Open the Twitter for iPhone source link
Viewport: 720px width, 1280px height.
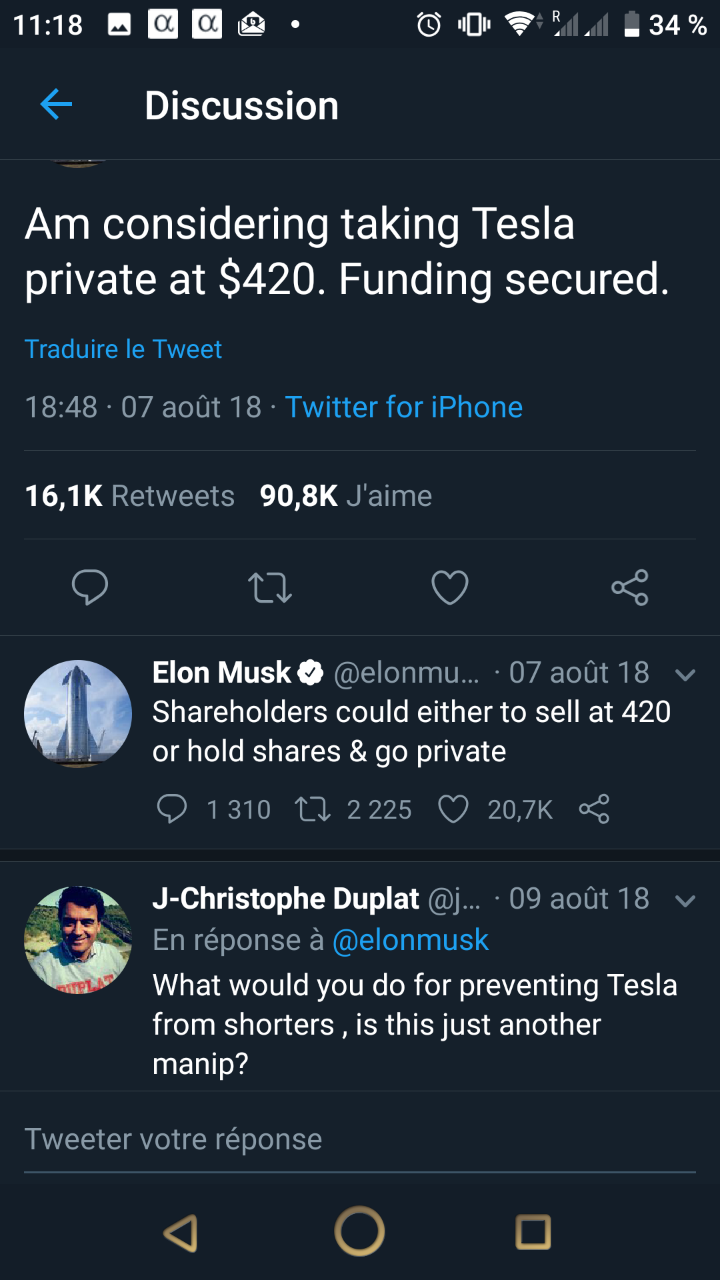(404, 407)
